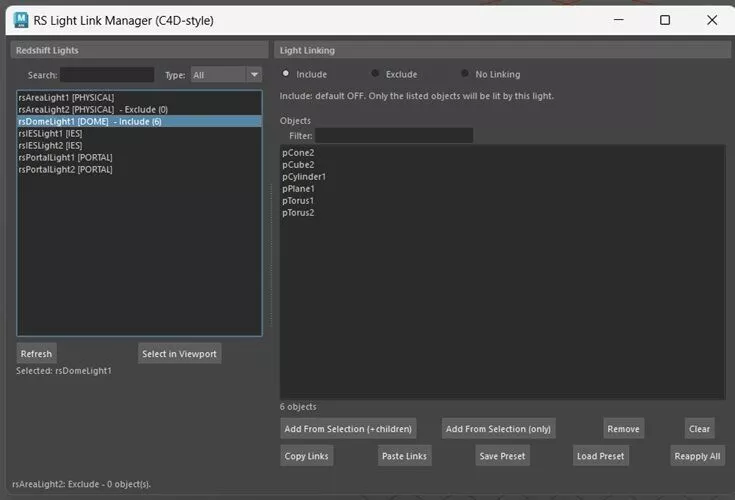Select rsAreaLight1 [PHYSICAL] in lights list
Viewport: 735px width, 500px height.
[x=139, y=97]
